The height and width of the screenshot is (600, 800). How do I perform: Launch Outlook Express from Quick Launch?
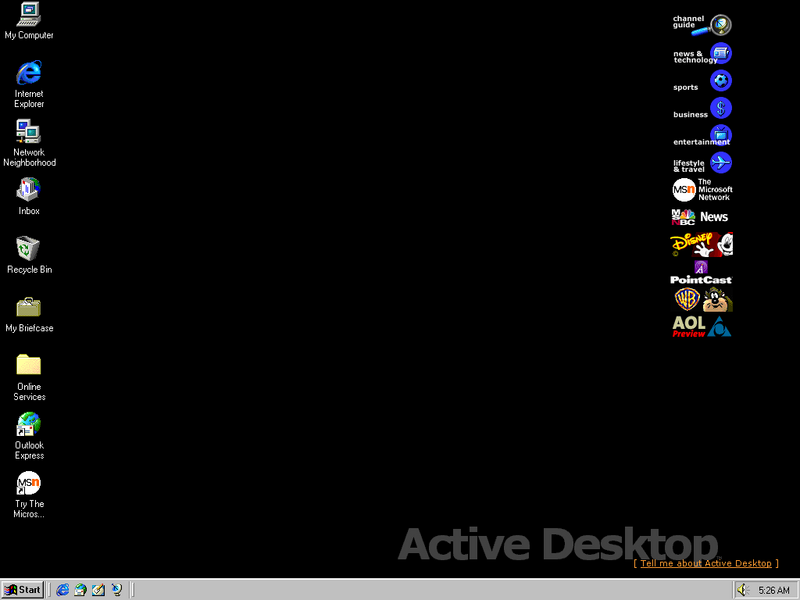pyautogui.click(x=81, y=590)
